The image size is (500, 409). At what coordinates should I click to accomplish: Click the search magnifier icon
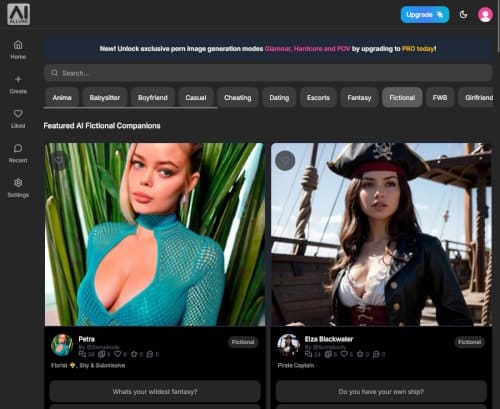point(54,73)
